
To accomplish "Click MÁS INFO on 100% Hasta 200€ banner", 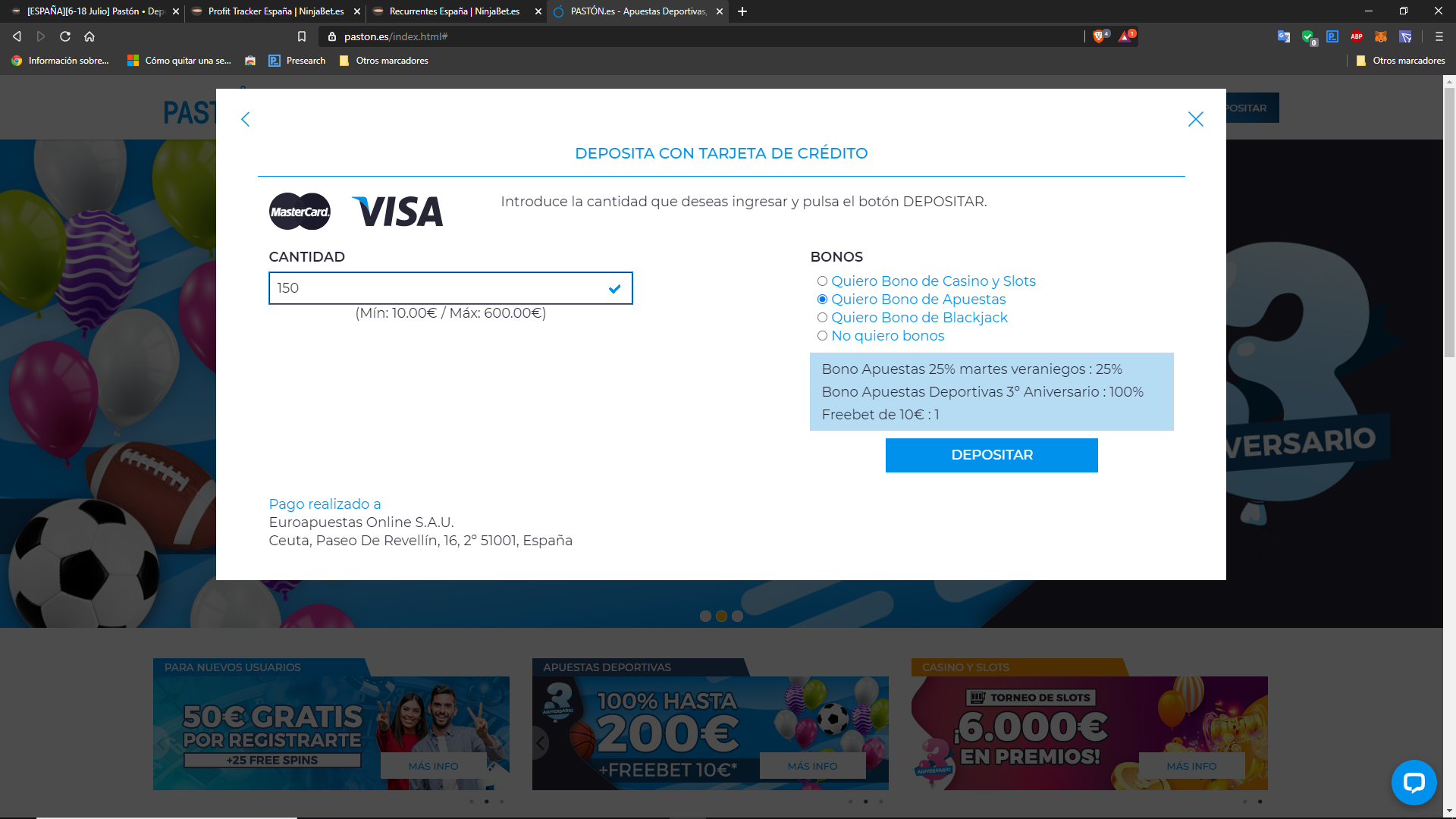I will [812, 766].
